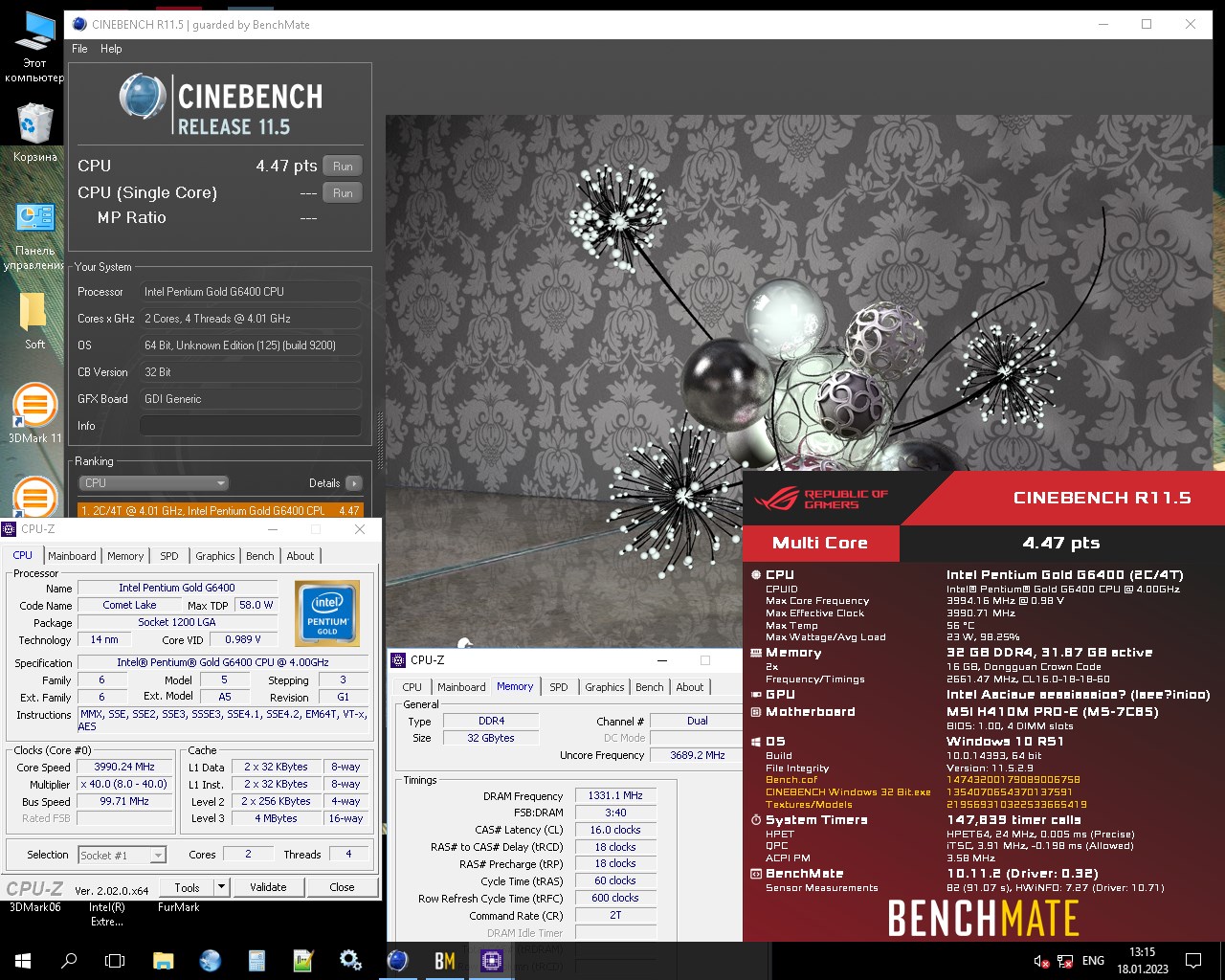Open the Help menu in Cinebench

pos(111,49)
